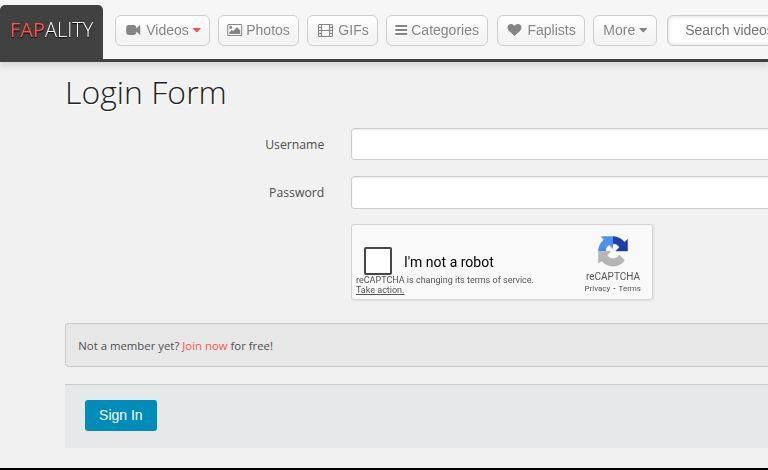Click the Fapality site logo
This screenshot has height=470, width=768.
click(x=51, y=30)
